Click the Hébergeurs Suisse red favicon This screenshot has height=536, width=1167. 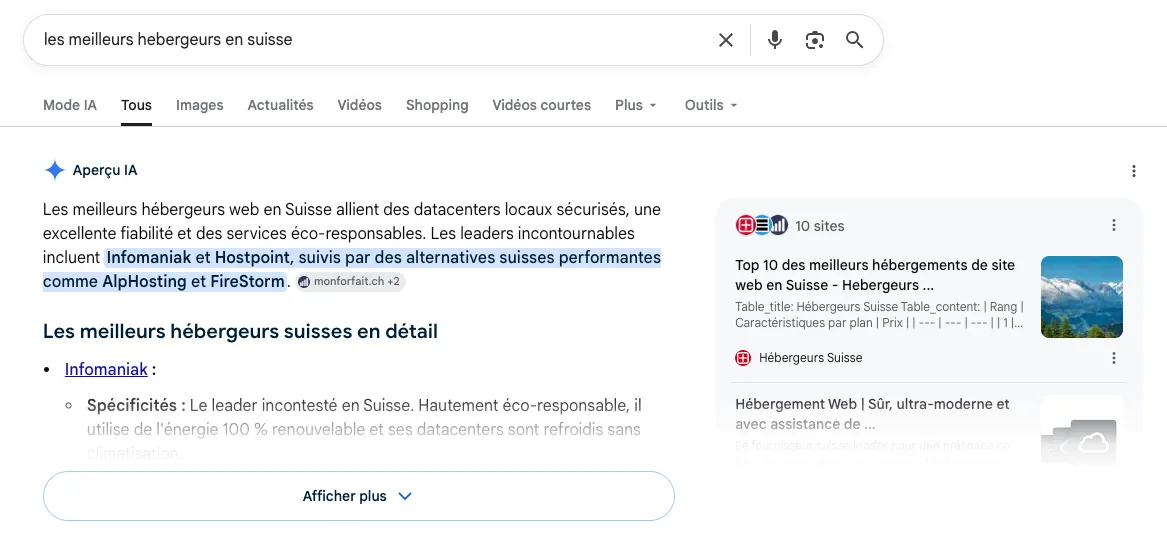pos(743,358)
